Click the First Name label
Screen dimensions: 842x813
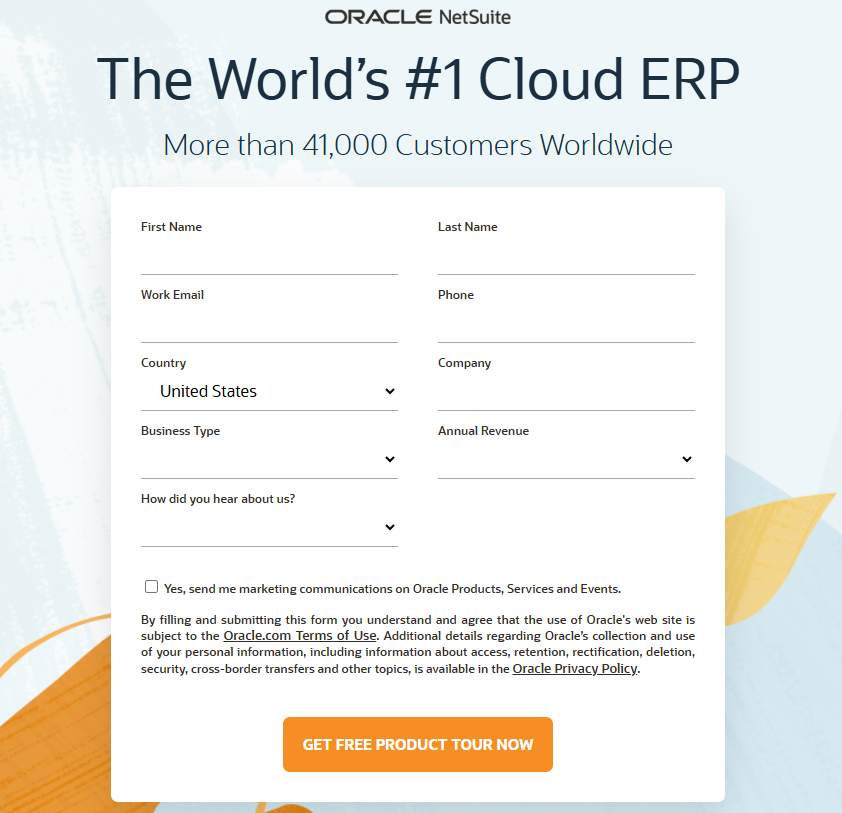coord(171,227)
